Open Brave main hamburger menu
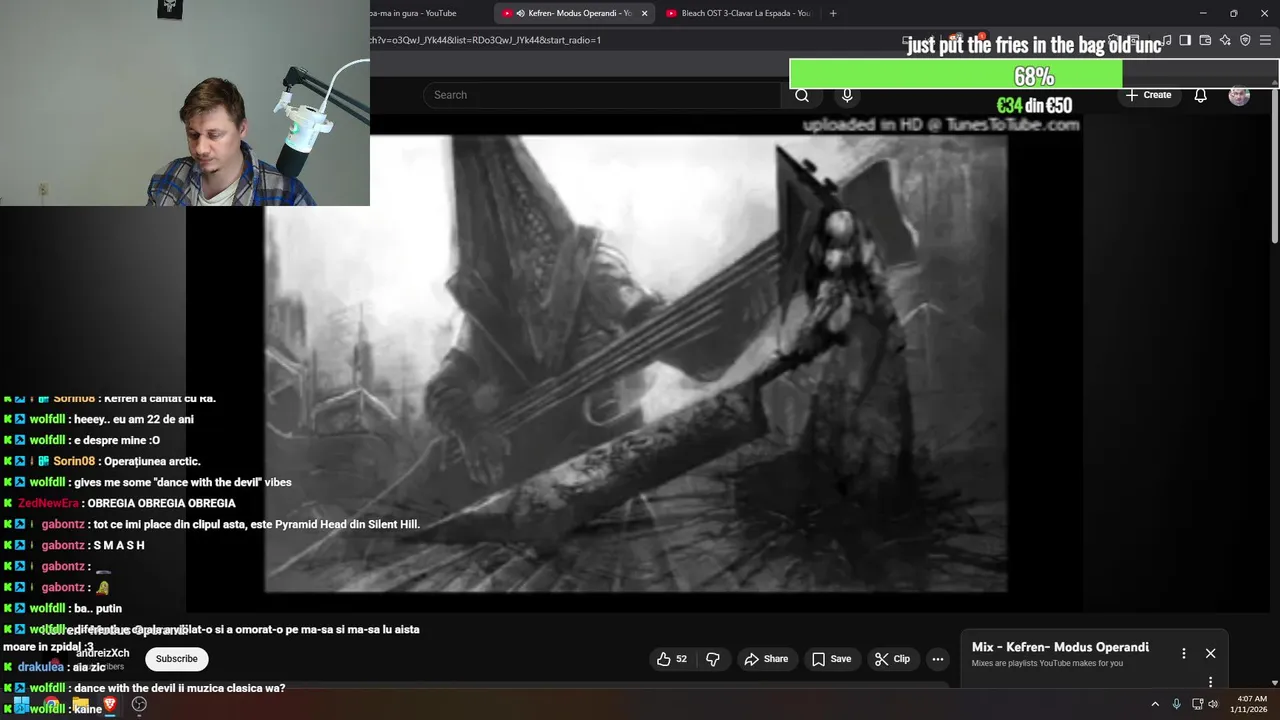 click(1266, 40)
